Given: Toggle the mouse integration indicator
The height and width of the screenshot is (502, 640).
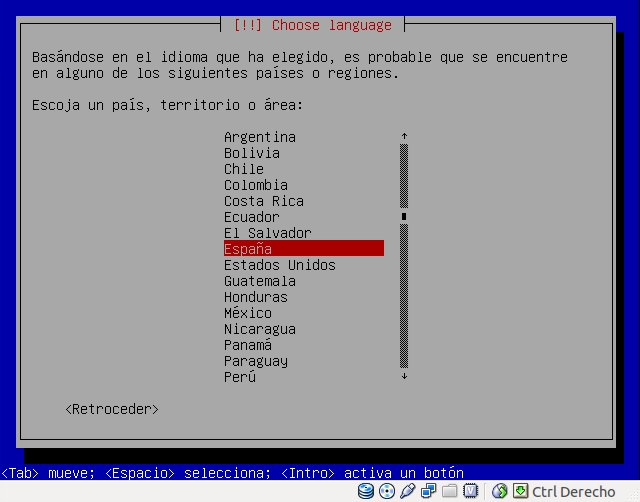Looking at the screenshot, I should click(499, 491).
